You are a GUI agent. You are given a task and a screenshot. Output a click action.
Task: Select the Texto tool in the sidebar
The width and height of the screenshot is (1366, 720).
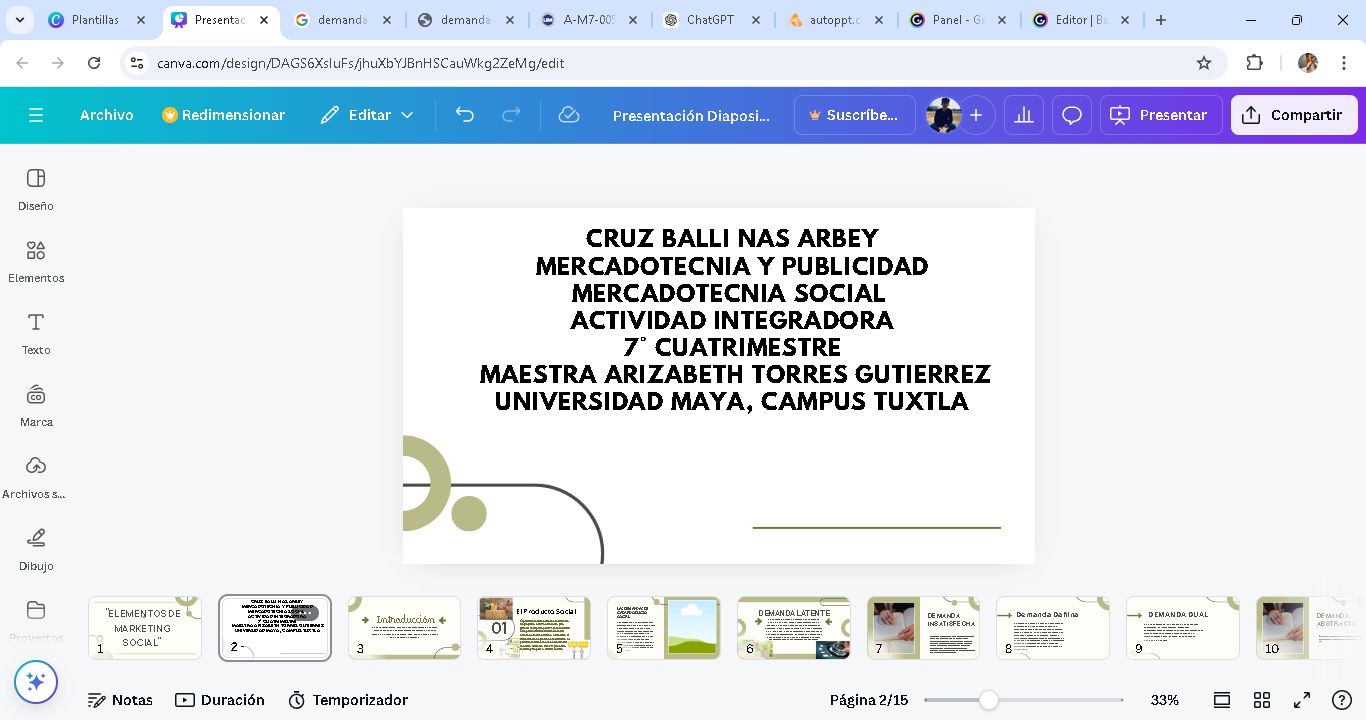pyautogui.click(x=36, y=333)
